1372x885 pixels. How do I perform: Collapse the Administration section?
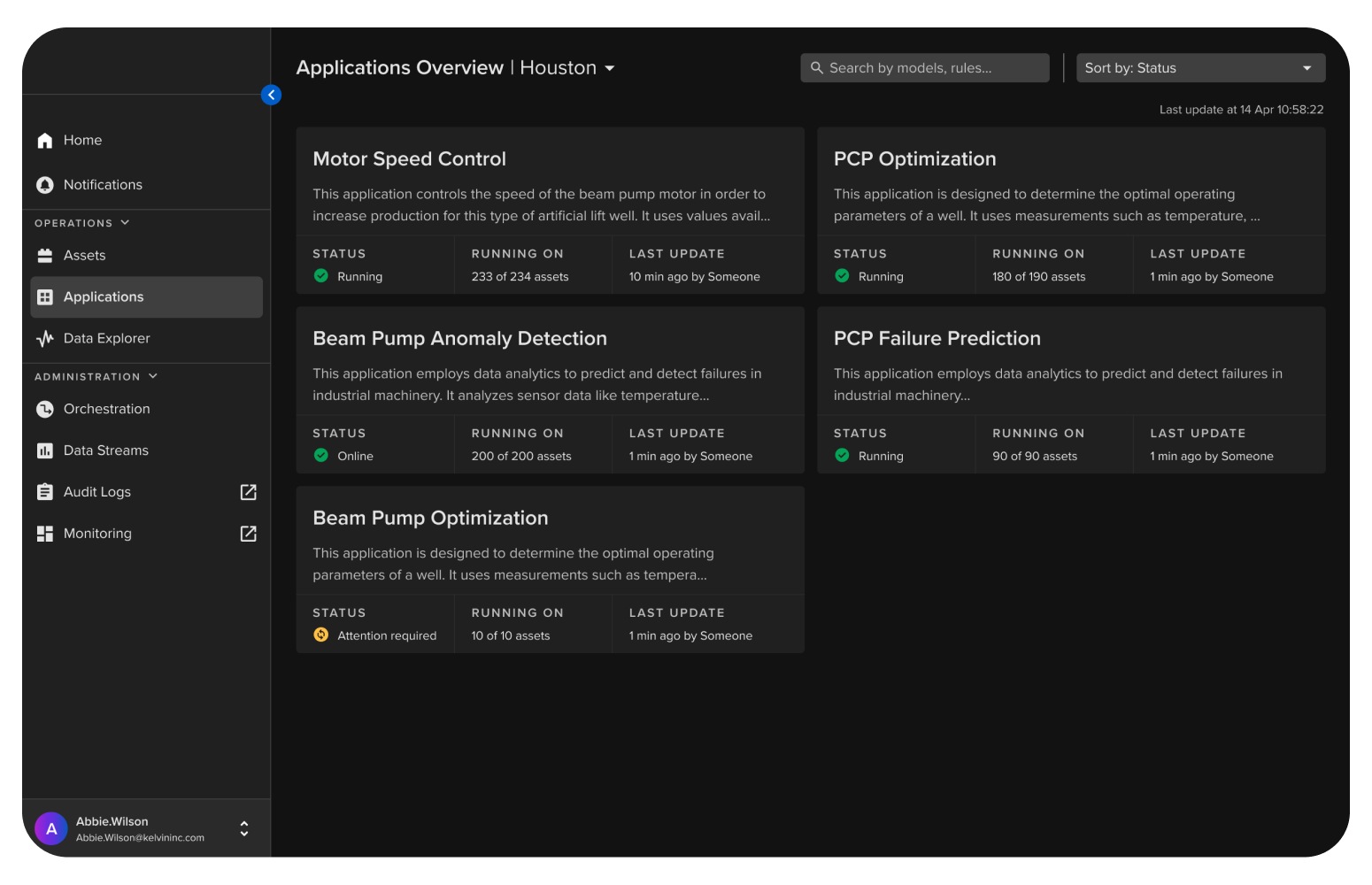coord(153,376)
